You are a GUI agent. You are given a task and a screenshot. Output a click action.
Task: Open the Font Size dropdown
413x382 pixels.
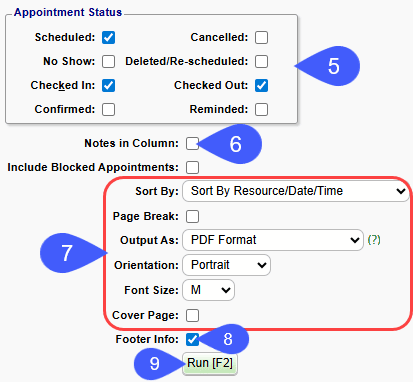pyautogui.click(x=208, y=290)
